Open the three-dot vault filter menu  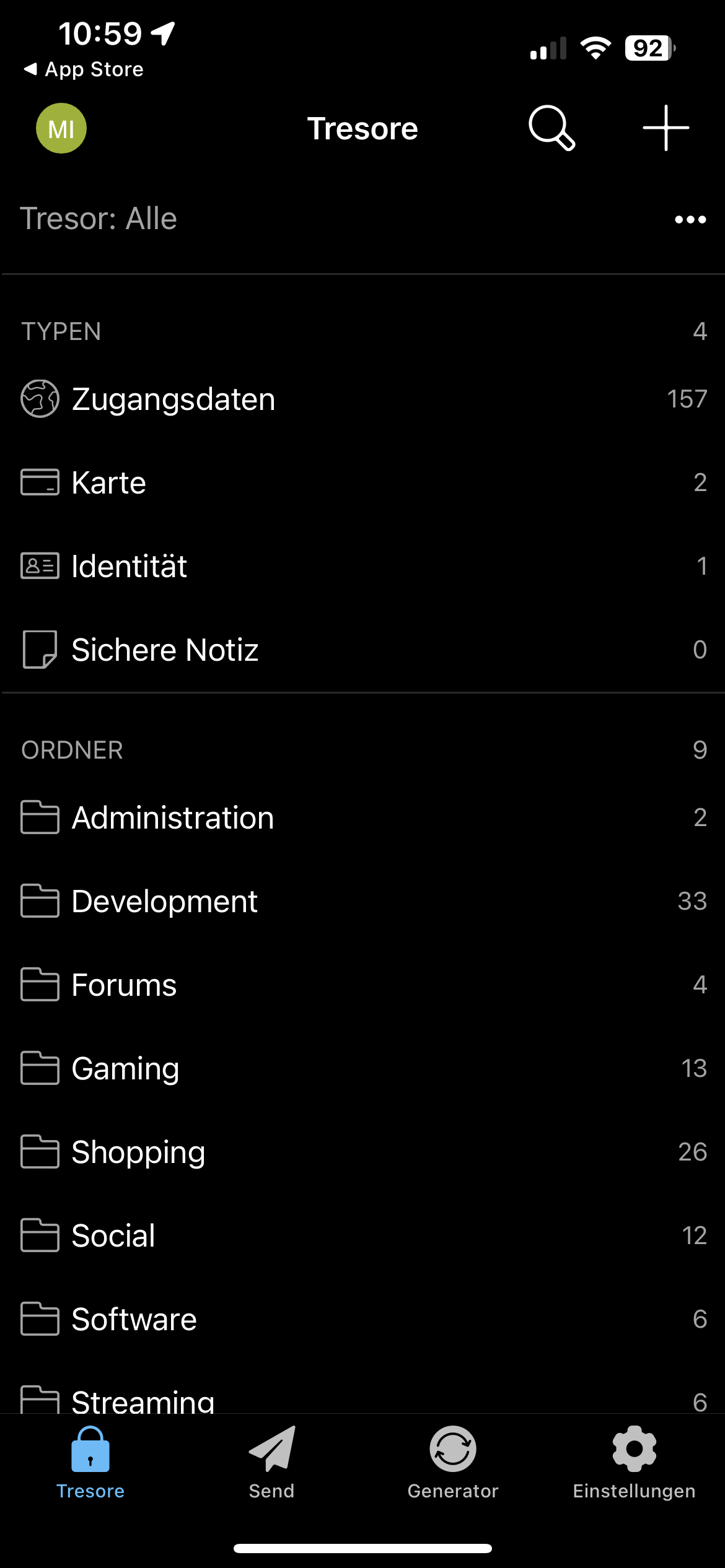pos(690,219)
